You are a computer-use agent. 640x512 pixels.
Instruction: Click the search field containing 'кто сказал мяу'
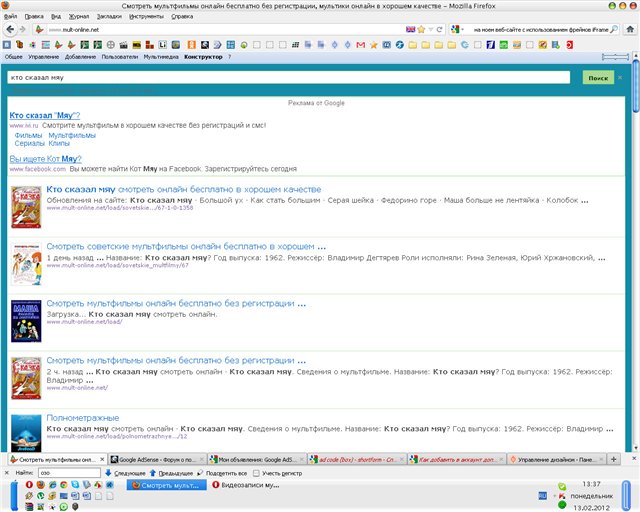(x=290, y=77)
